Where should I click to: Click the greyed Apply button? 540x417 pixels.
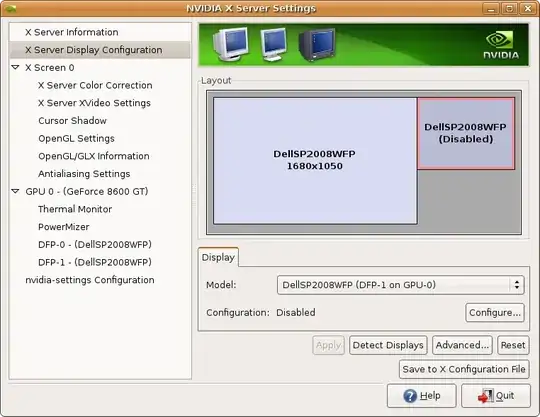[x=328, y=345]
